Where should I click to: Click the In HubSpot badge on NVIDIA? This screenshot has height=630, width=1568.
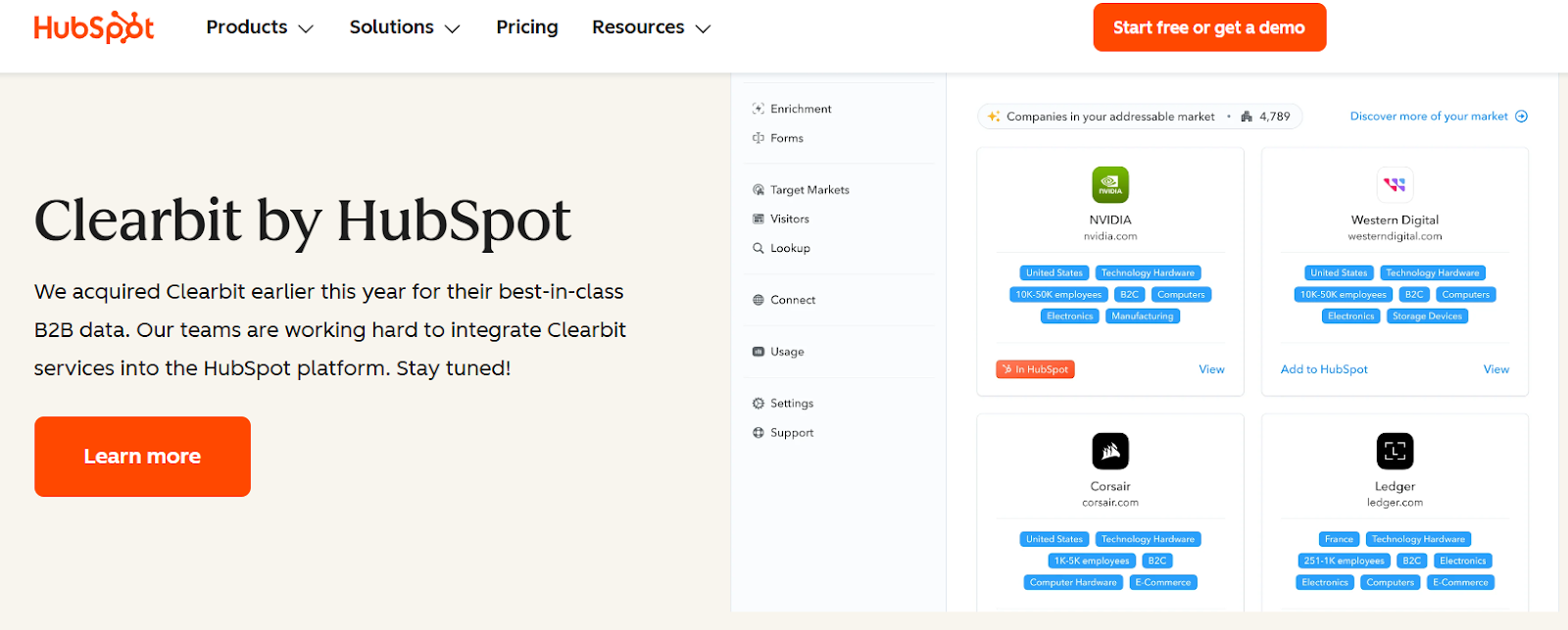(1036, 369)
